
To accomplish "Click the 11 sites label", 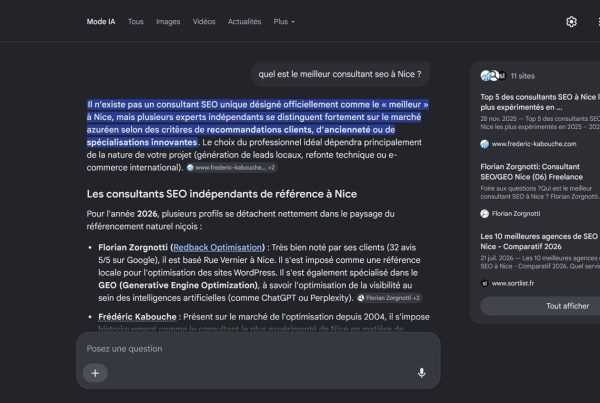I will pyautogui.click(x=522, y=76).
